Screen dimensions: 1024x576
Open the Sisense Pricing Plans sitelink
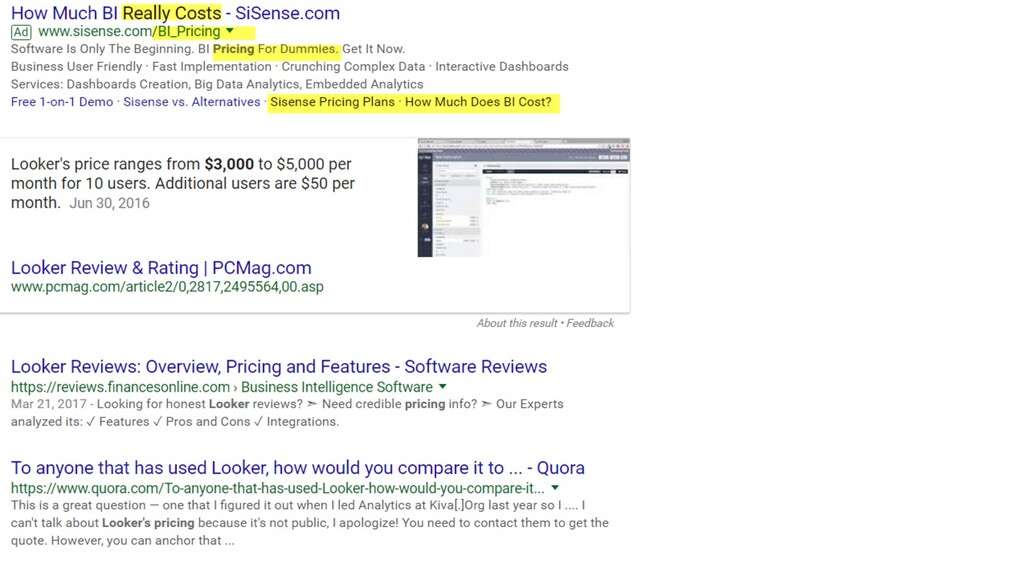click(332, 102)
